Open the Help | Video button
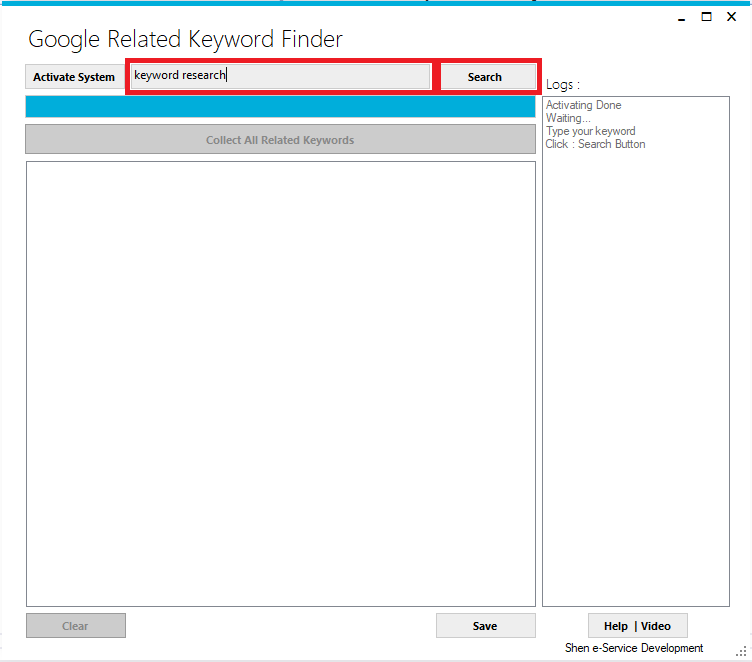752x662 pixels. [638, 626]
